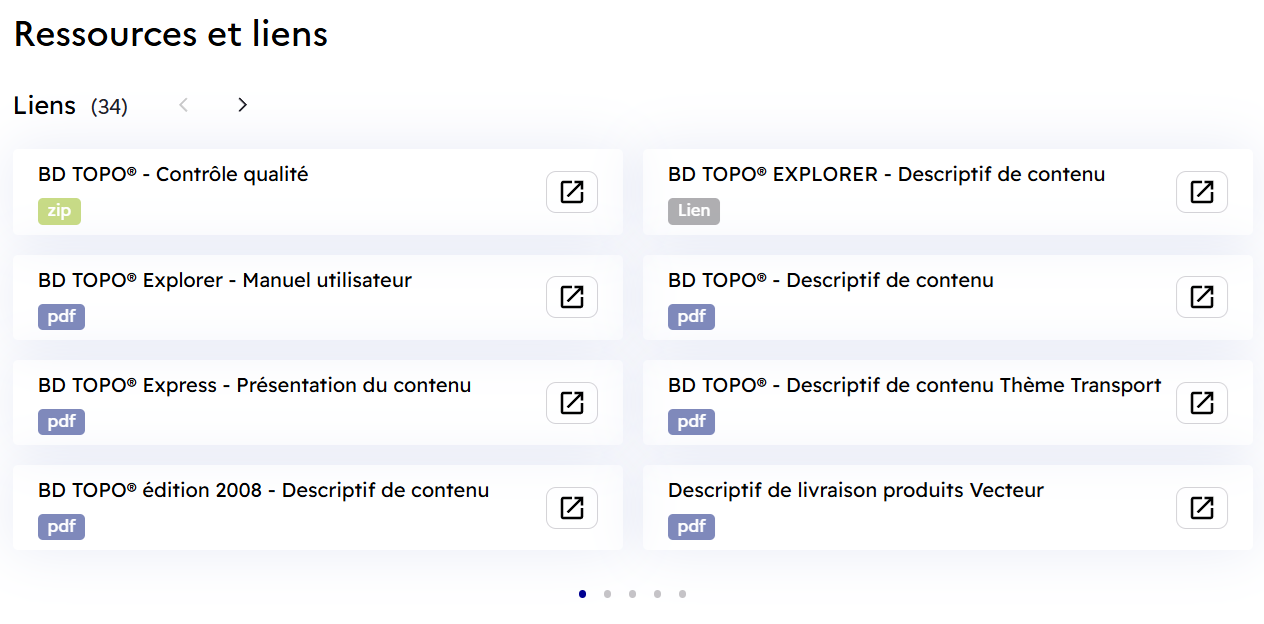Open BD TOPO® - Descriptif de contenu via its icon
The height and width of the screenshot is (624, 1264).
pos(1201,297)
